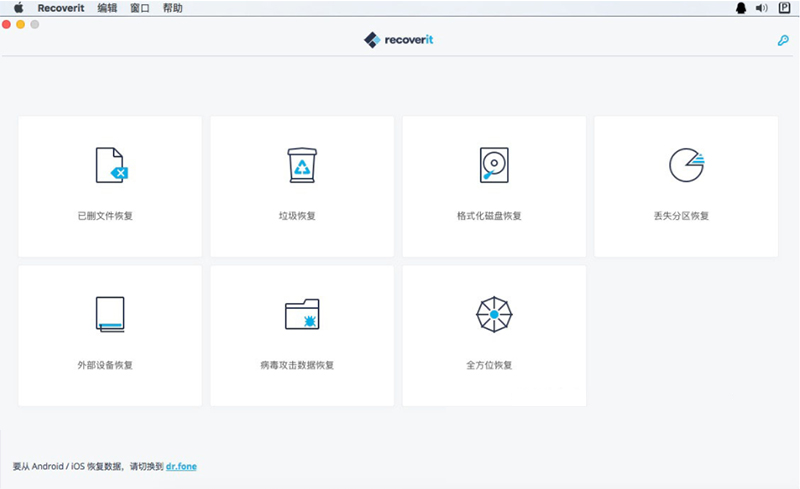800x489 pixels.
Task: Click the lost partition recovery pie icon
Action: pos(687,165)
